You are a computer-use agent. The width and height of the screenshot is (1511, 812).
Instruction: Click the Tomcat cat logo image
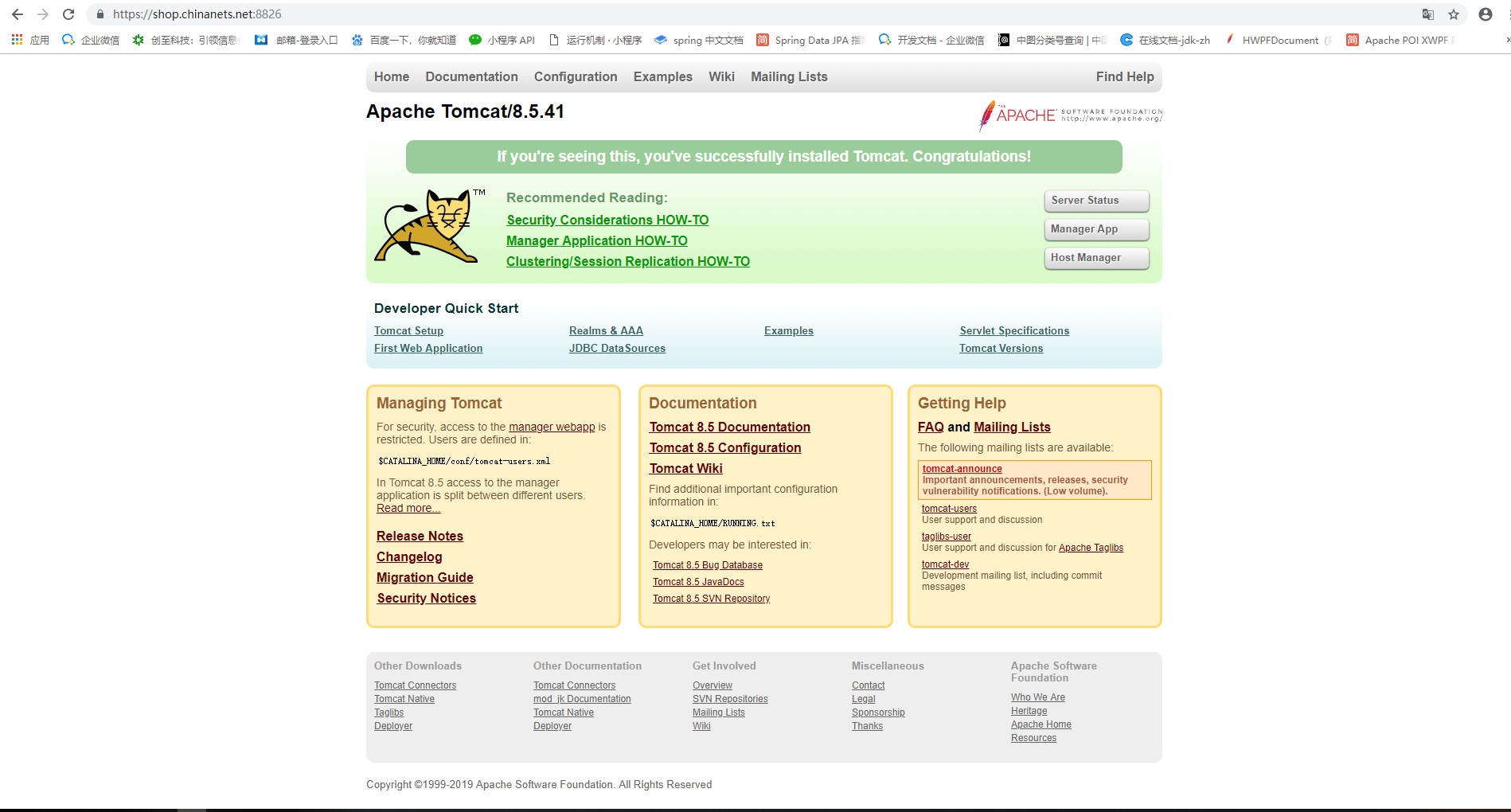coord(430,225)
